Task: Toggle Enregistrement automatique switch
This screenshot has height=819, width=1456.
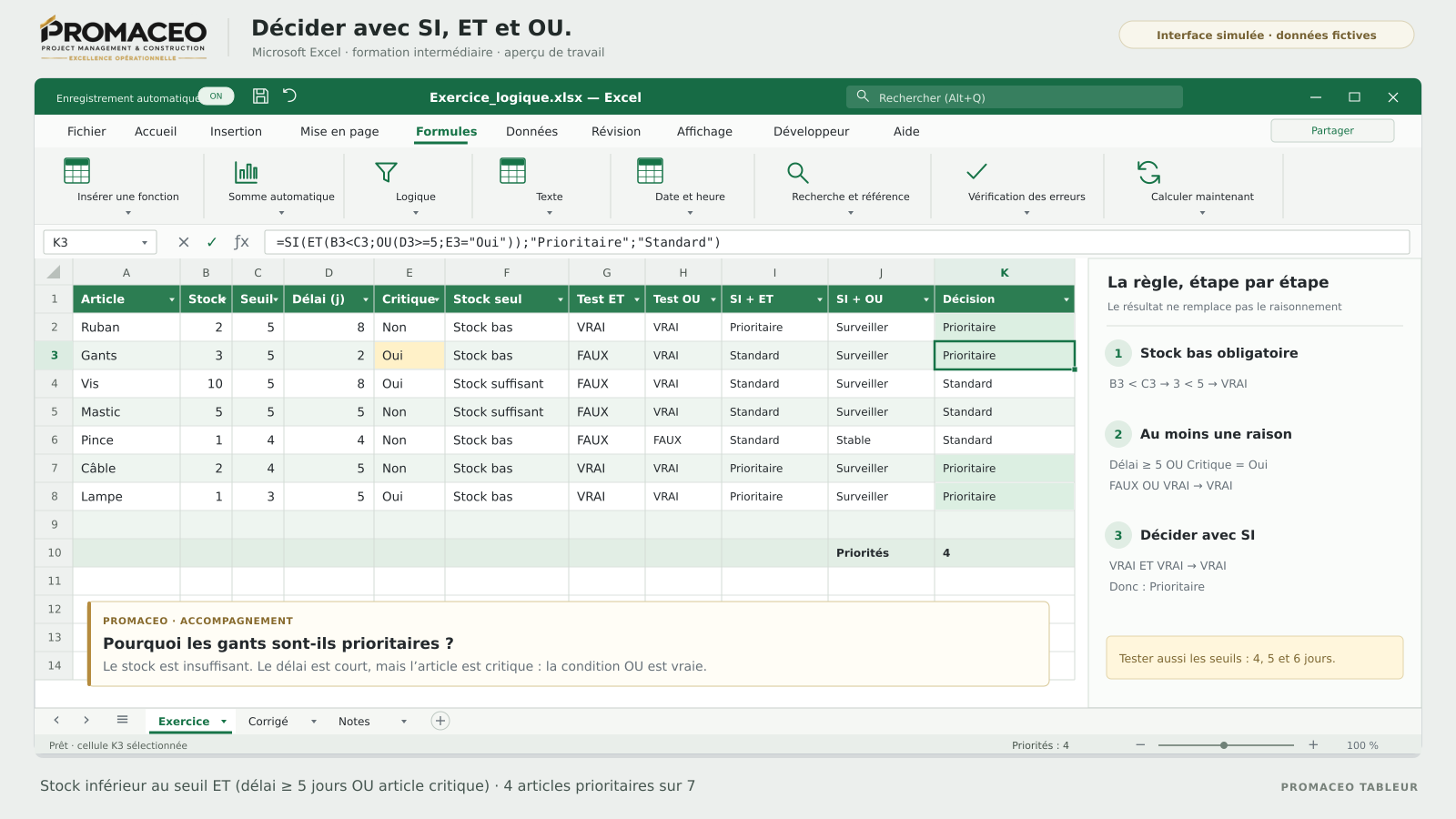Action: pos(216,96)
